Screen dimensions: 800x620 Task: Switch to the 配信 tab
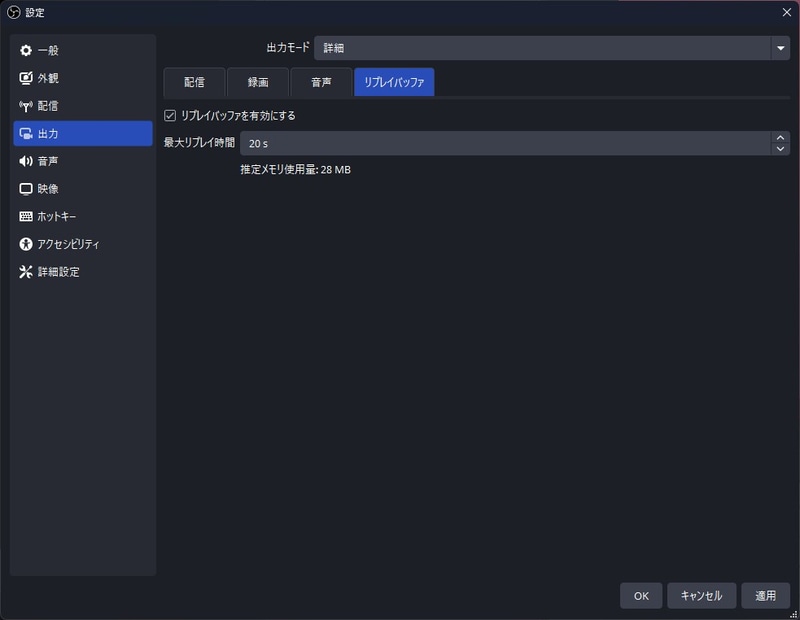pyautogui.click(x=195, y=82)
